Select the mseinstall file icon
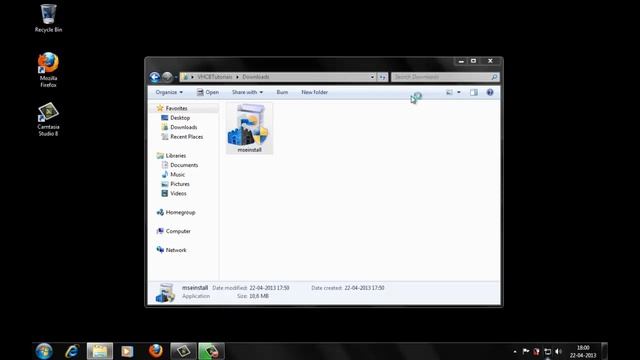 pos(249,129)
